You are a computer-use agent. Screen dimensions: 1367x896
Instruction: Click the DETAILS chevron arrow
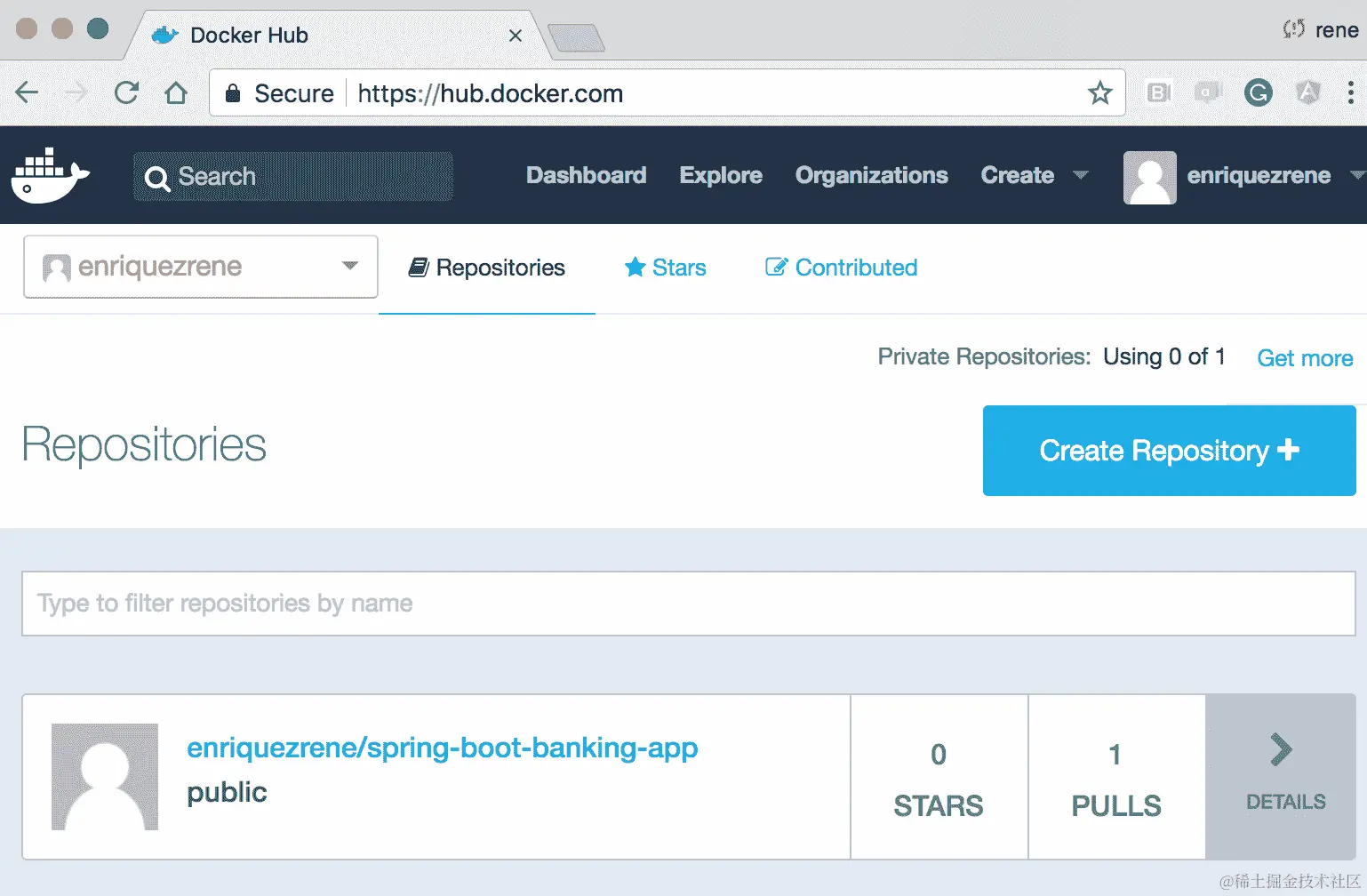click(1281, 749)
